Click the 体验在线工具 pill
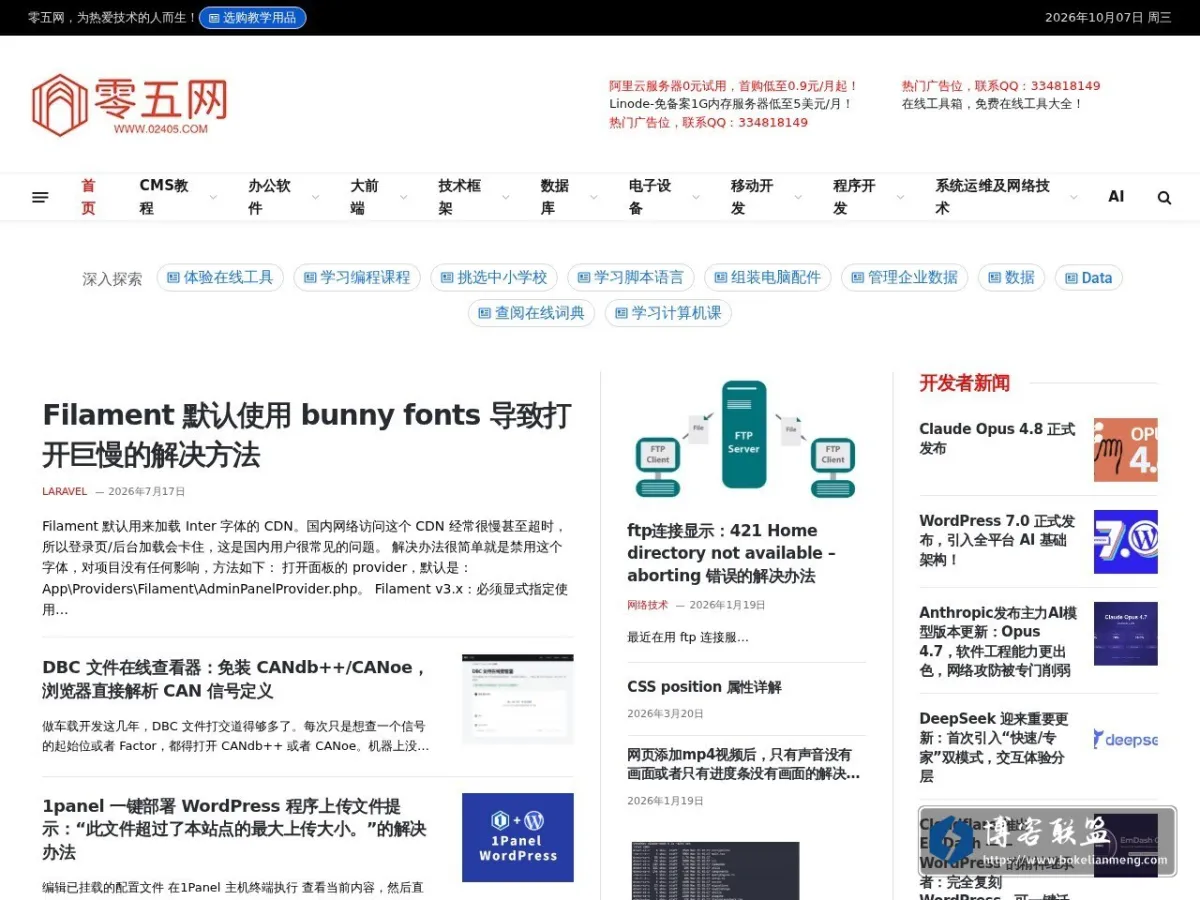1200x900 pixels. tap(220, 277)
